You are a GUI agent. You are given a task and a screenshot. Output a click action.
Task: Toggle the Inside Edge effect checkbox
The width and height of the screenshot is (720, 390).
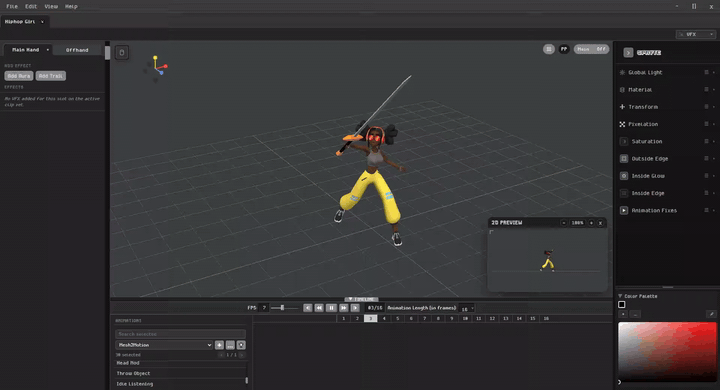pyautogui.click(x=624, y=193)
